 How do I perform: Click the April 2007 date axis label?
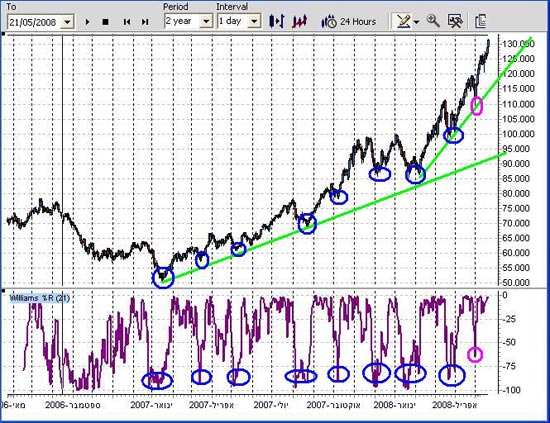coord(212,405)
